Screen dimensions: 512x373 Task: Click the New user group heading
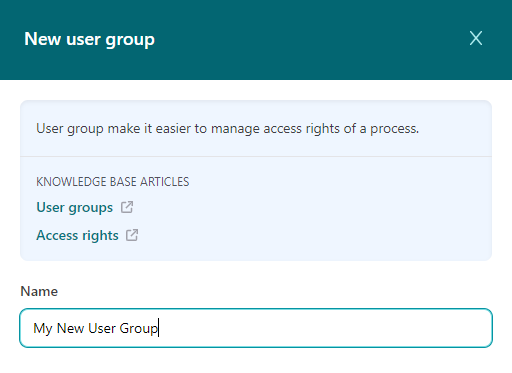[x=89, y=39]
